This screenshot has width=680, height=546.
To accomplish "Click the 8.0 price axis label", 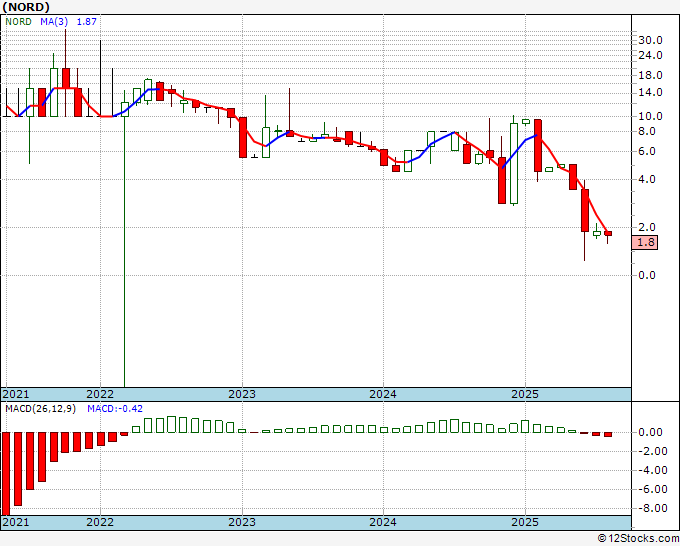I will pyautogui.click(x=647, y=131).
